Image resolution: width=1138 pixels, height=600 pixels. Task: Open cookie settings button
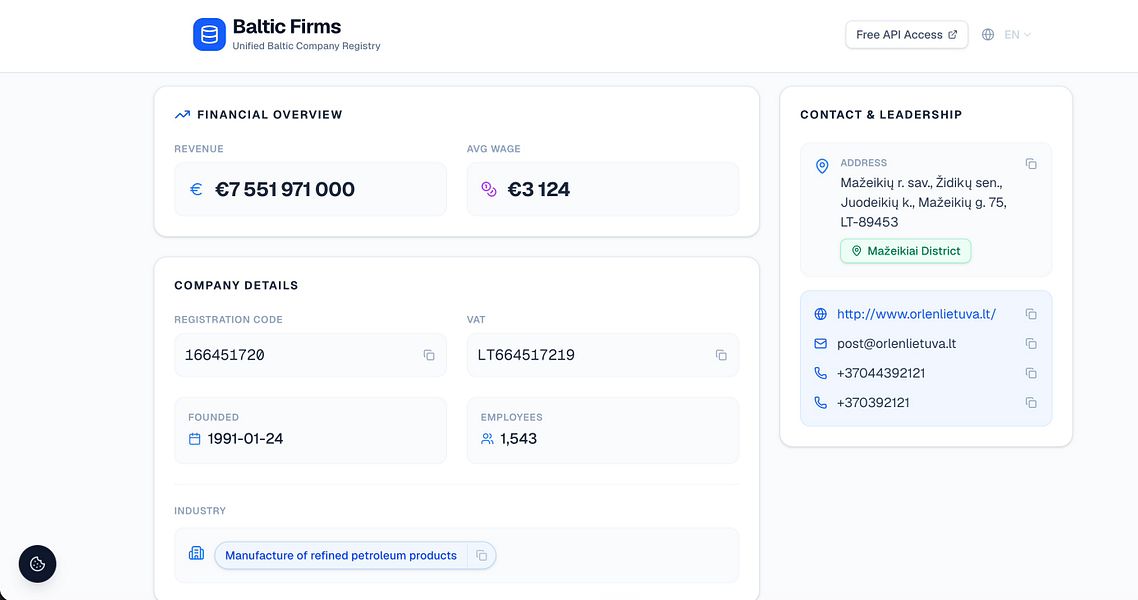click(38, 564)
